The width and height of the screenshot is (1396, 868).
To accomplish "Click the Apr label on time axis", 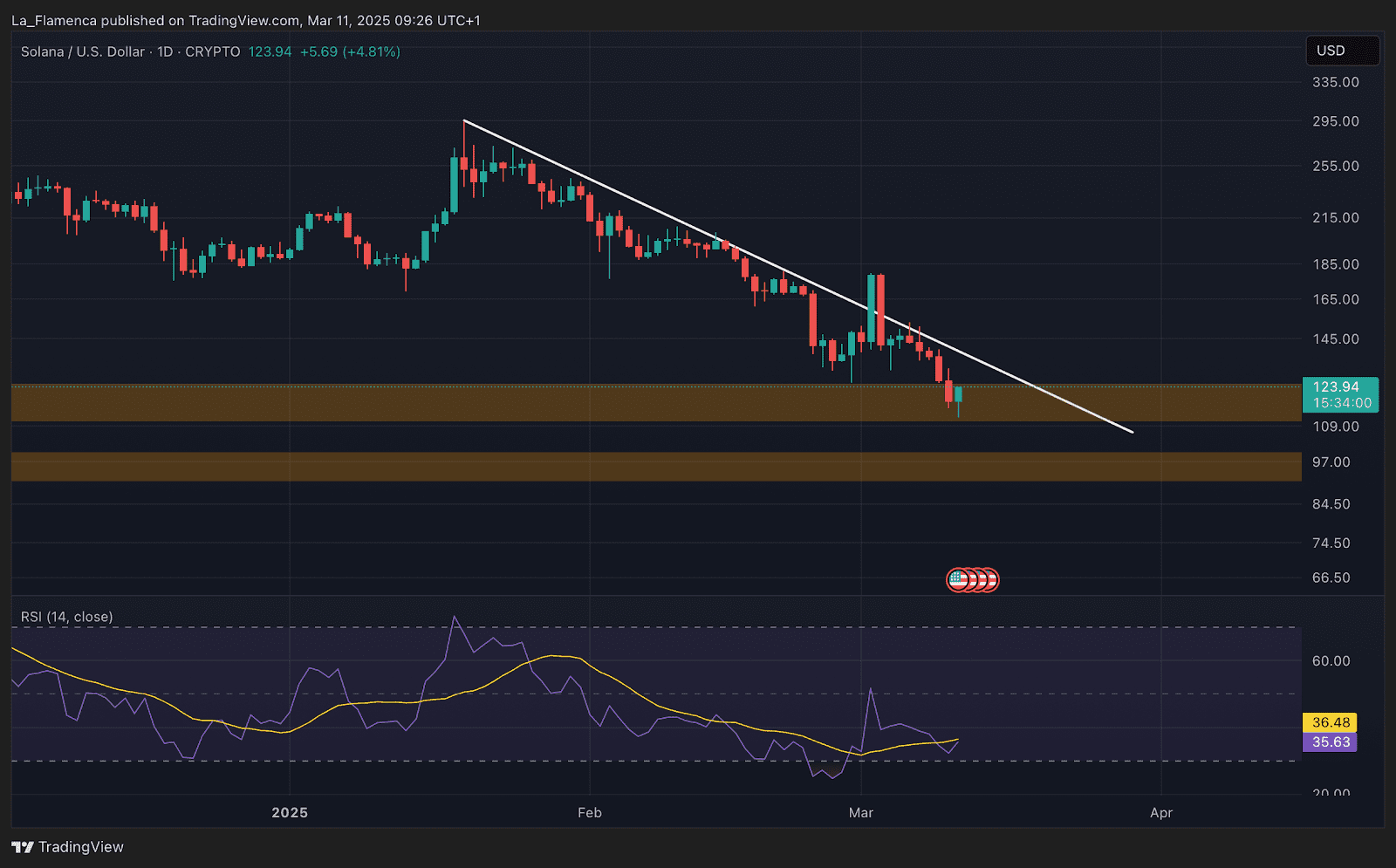I will 1161,812.
